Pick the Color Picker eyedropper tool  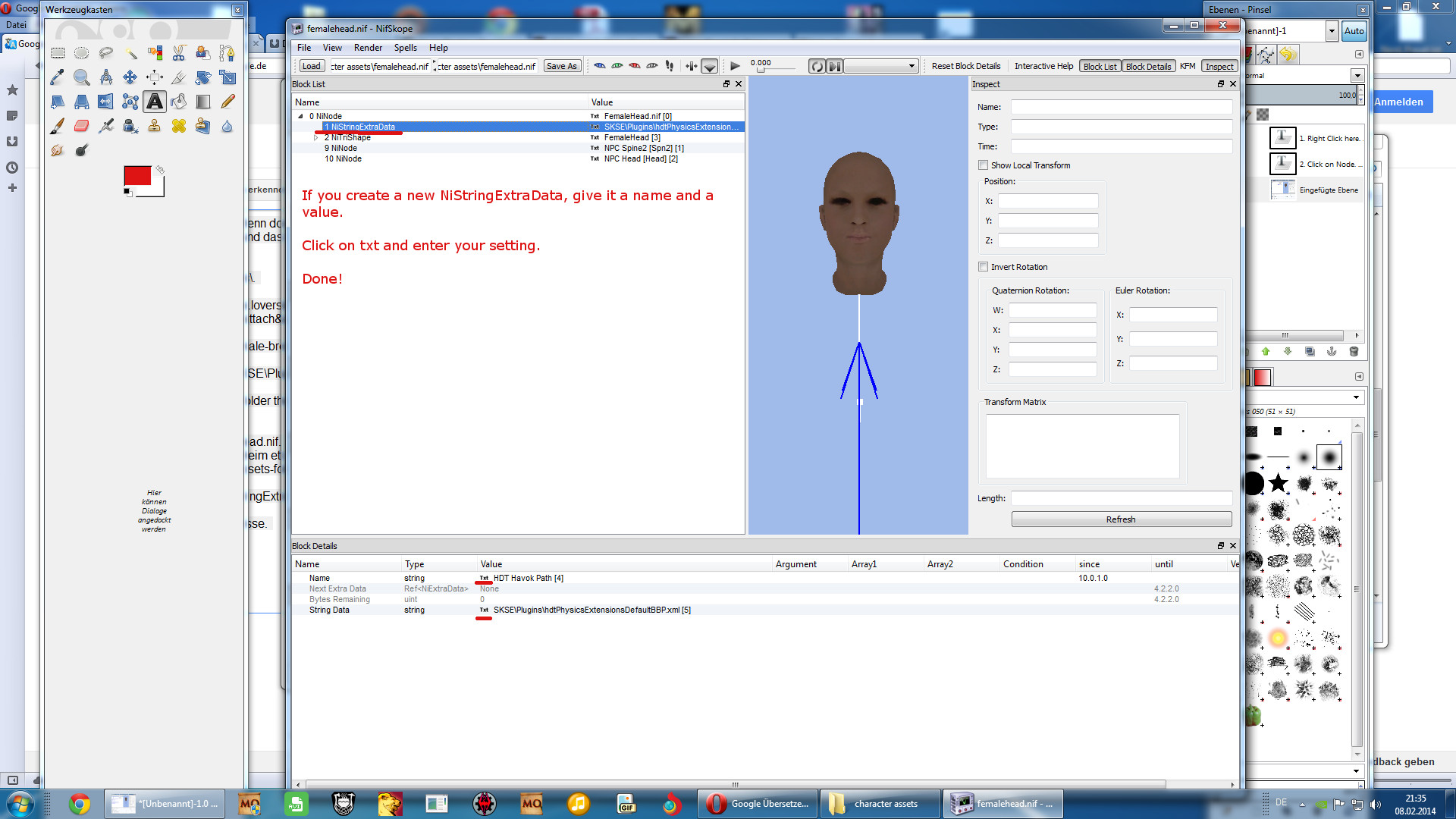58,77
